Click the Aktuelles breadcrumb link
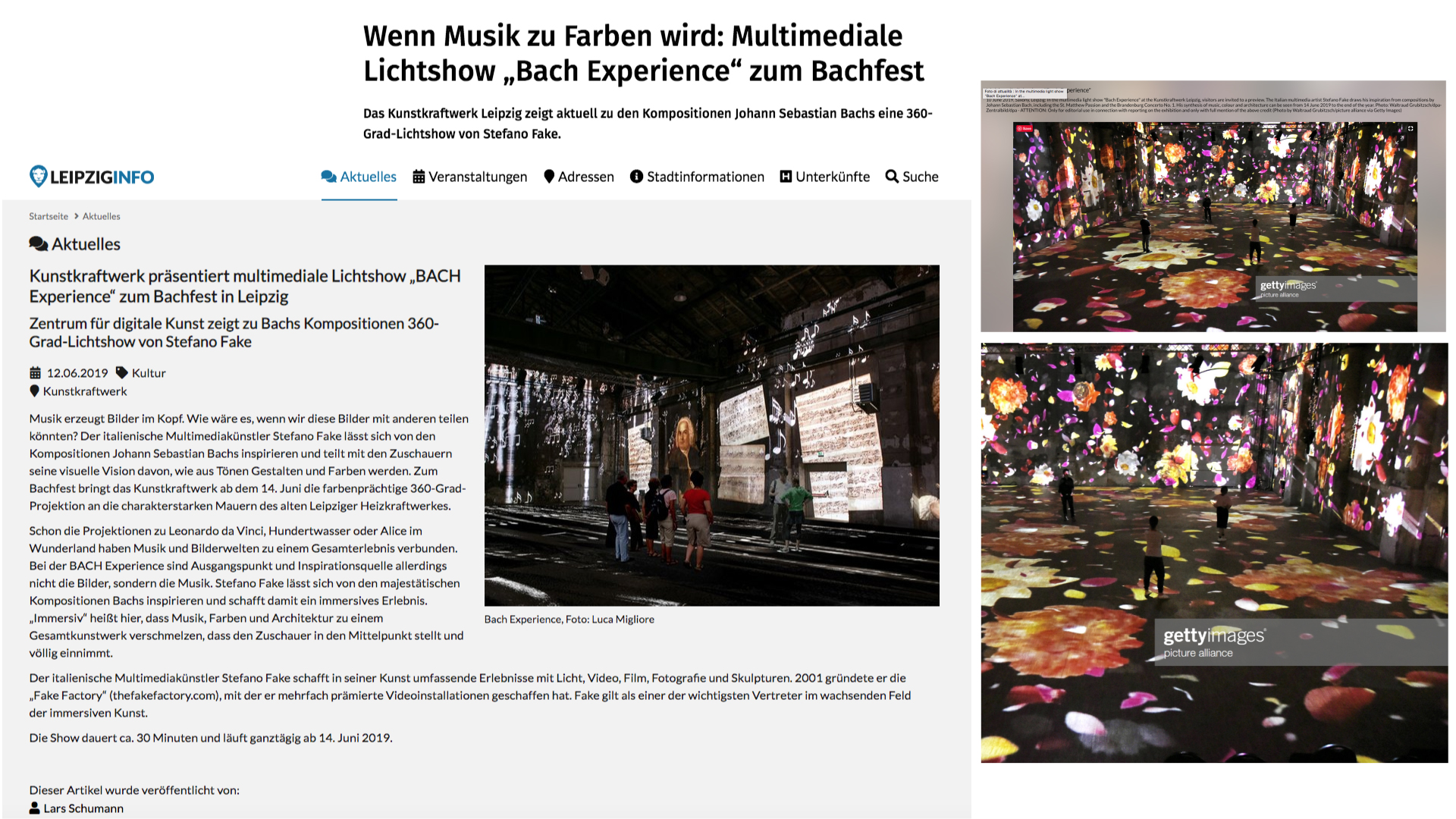Viewport: 1456px width, 819px height. coord(101,216)
